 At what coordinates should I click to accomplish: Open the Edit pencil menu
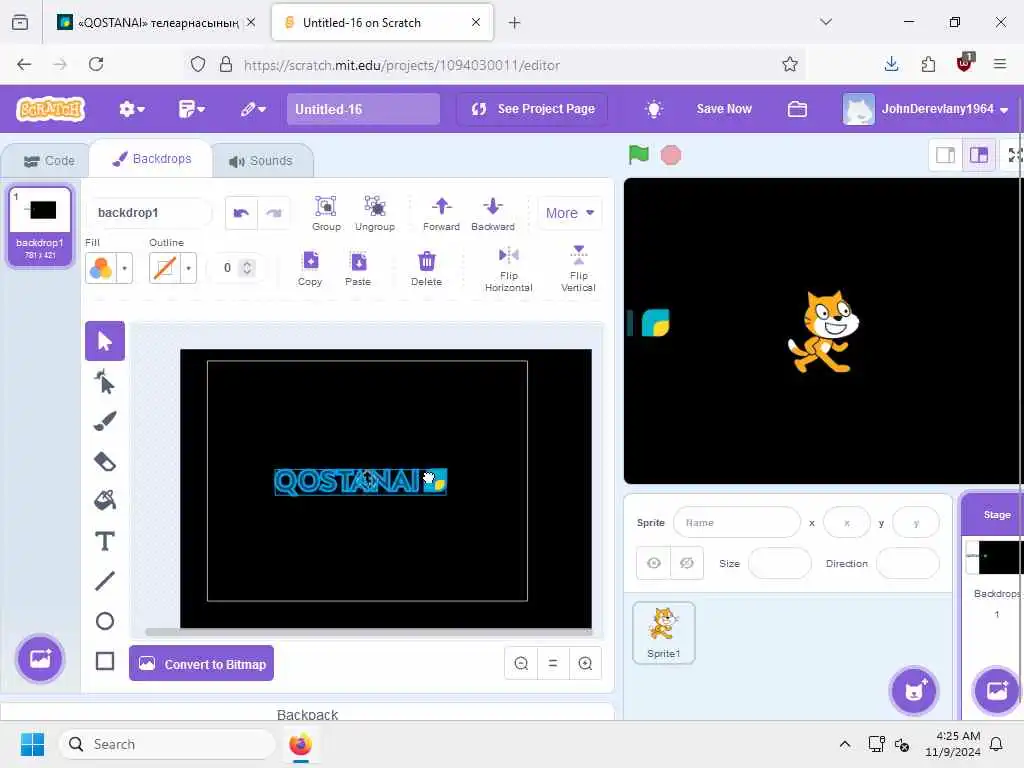(x=253, y=109)
